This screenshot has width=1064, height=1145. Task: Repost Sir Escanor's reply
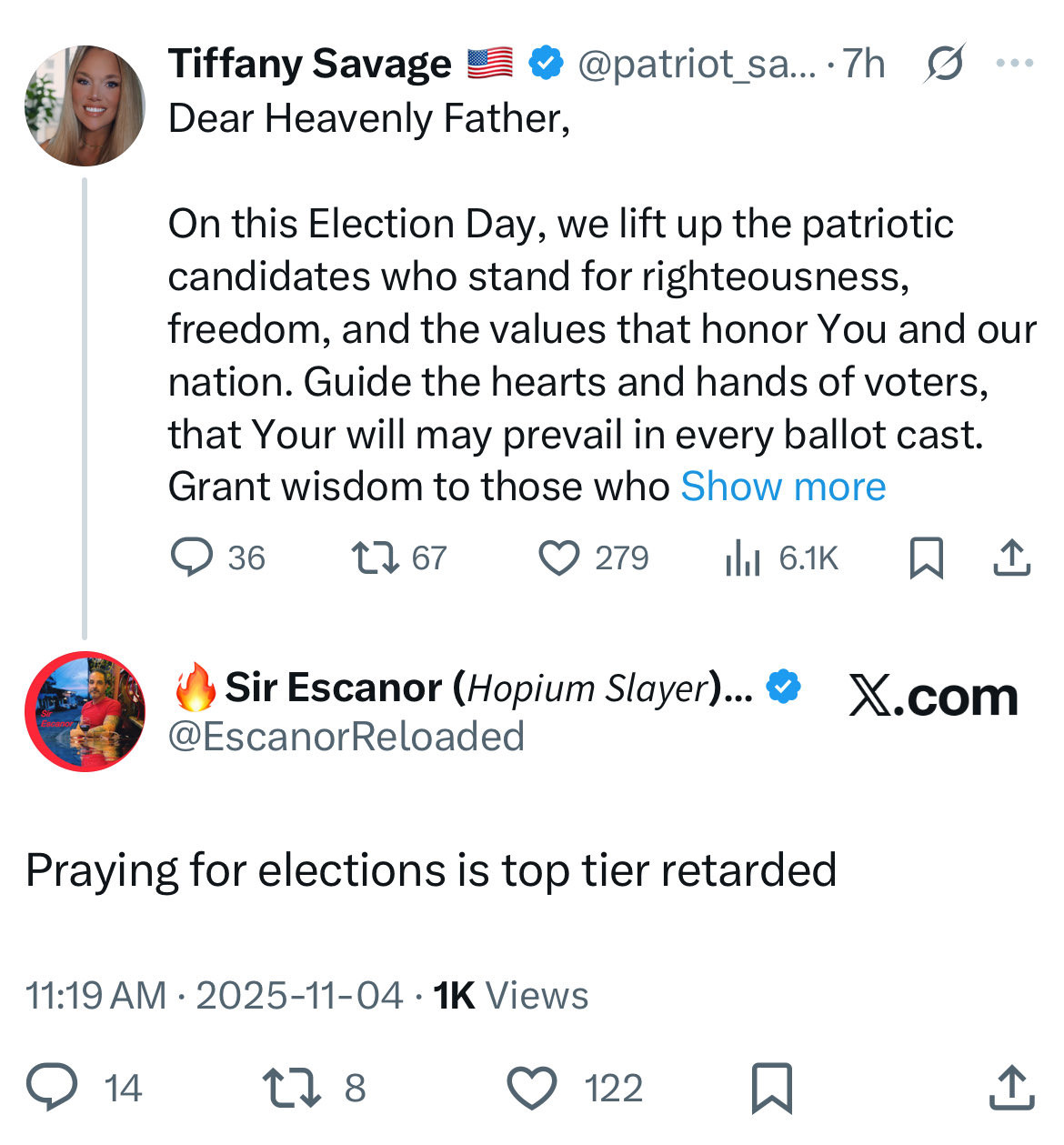(x=291, y=1087)
